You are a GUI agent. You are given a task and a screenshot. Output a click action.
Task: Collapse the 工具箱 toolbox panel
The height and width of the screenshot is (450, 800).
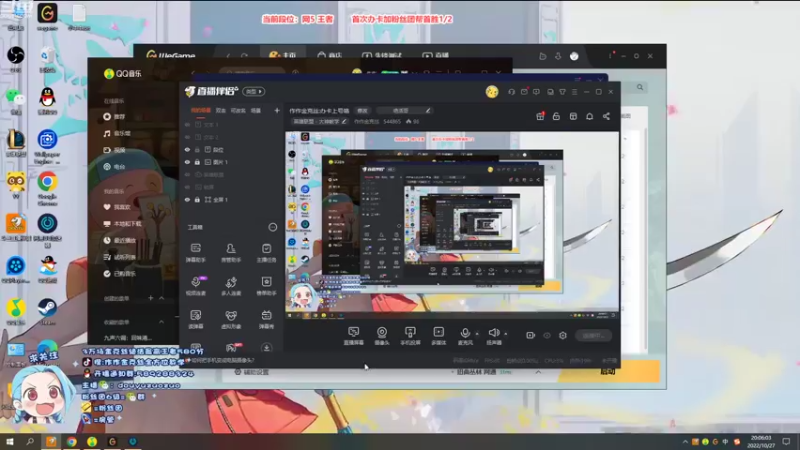(273, 227)
